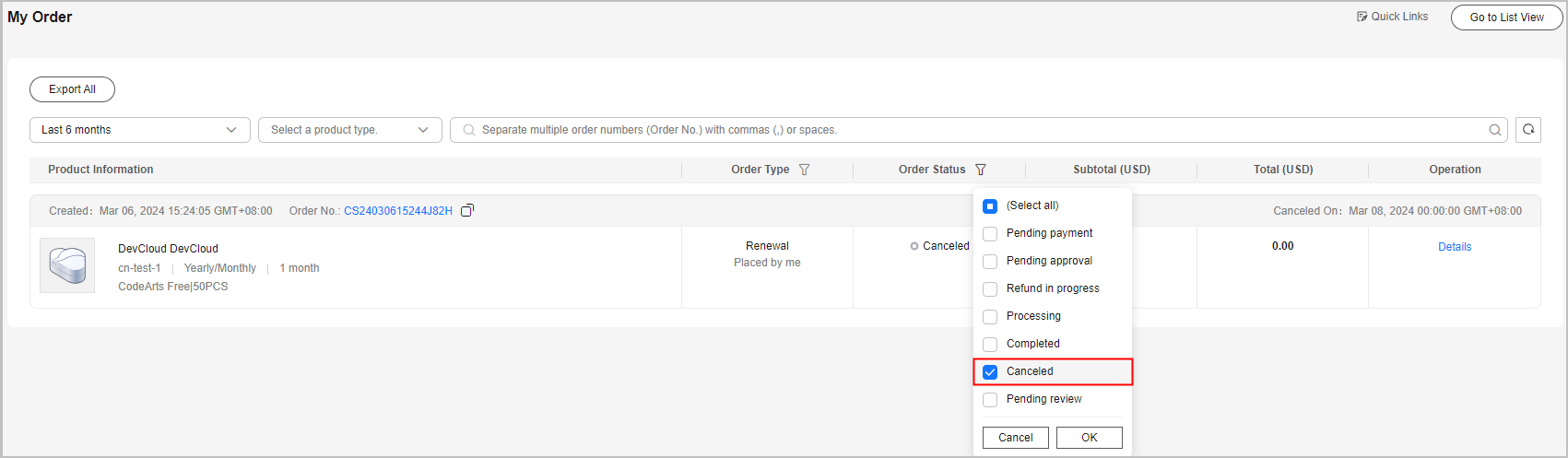Cancel the status filter popup
The width and height of the screenshot is (1568, 458).
[1015, 438]
